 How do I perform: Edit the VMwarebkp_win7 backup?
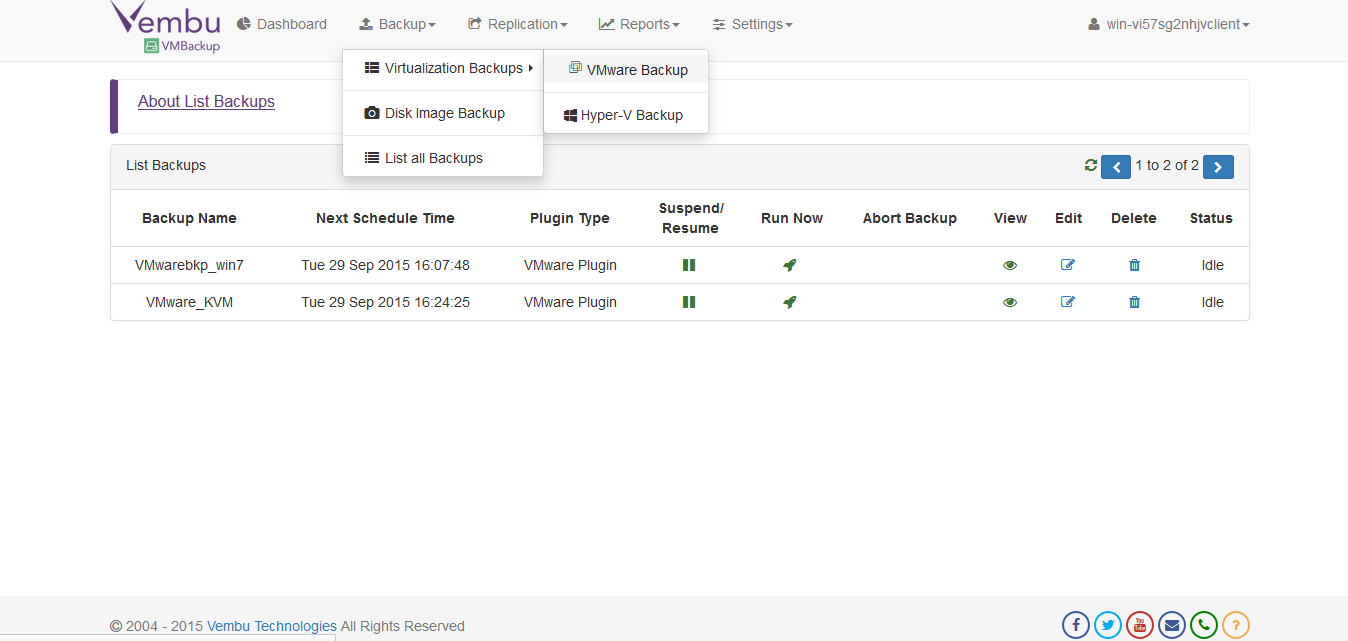[x=1068, y=265]
